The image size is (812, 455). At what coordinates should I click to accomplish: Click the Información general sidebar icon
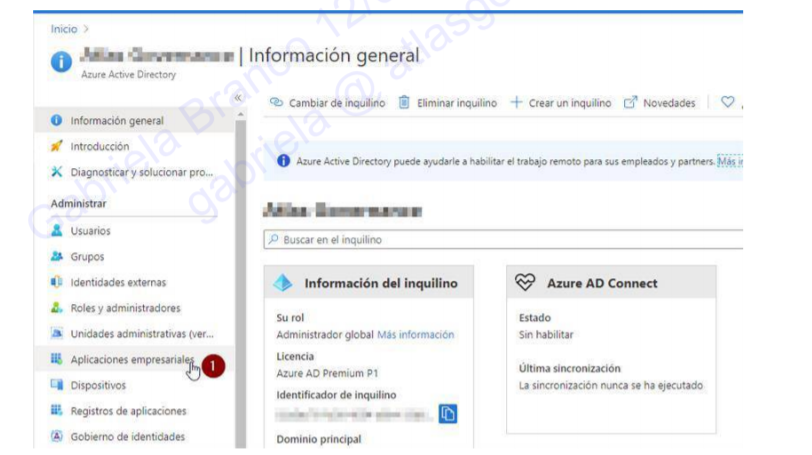[x=56, y=120]
